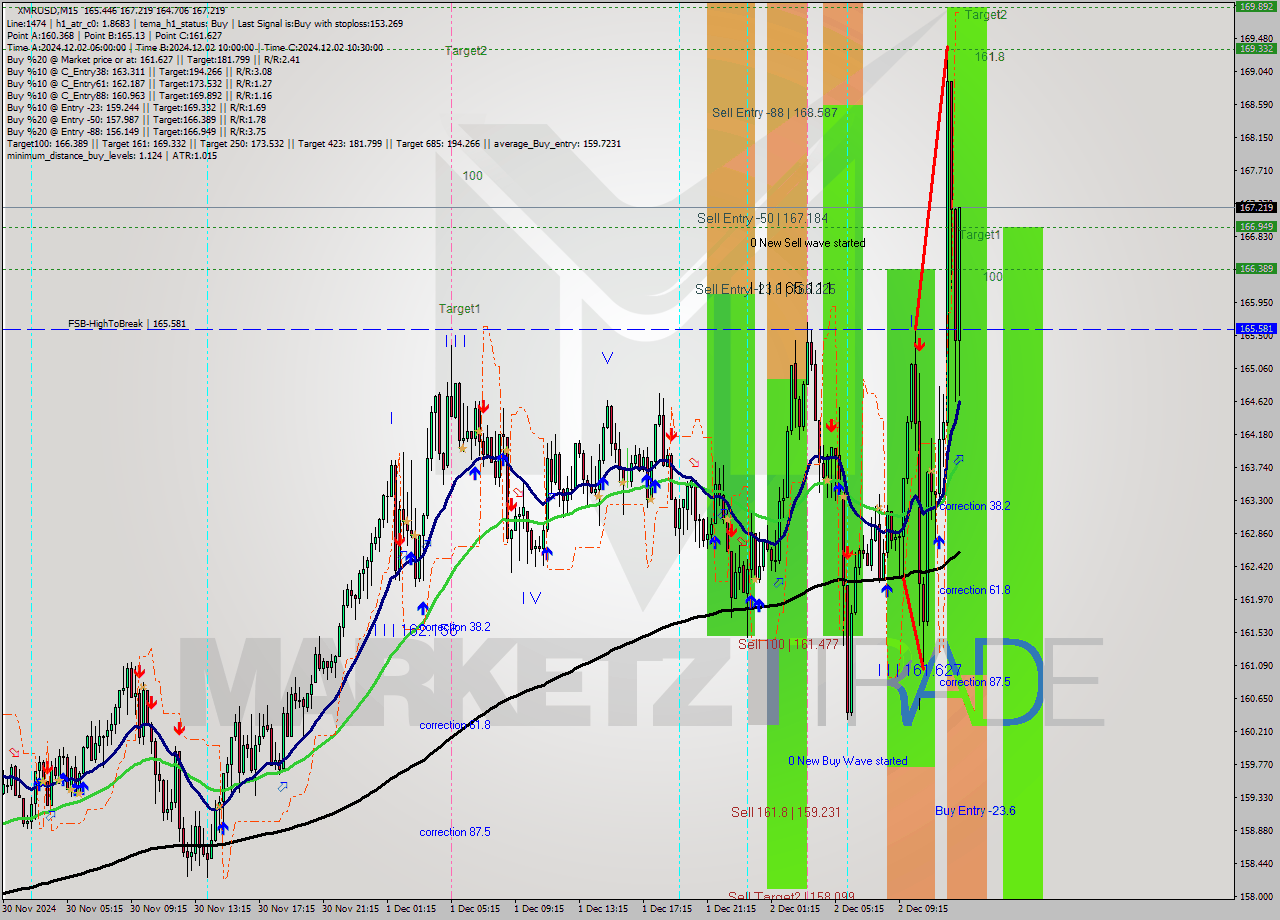The width and height of the screenshot is (1280, 920).
Task: Click the Target1 label beside the 166.949 line
Action: (979, 235)
